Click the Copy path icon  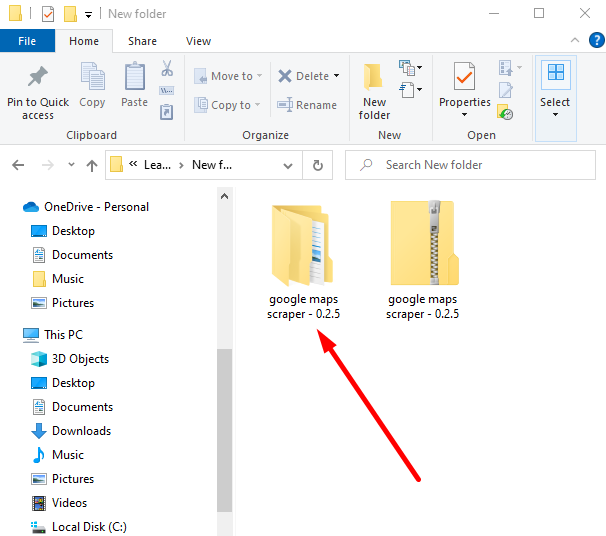(x=167, y=90)
